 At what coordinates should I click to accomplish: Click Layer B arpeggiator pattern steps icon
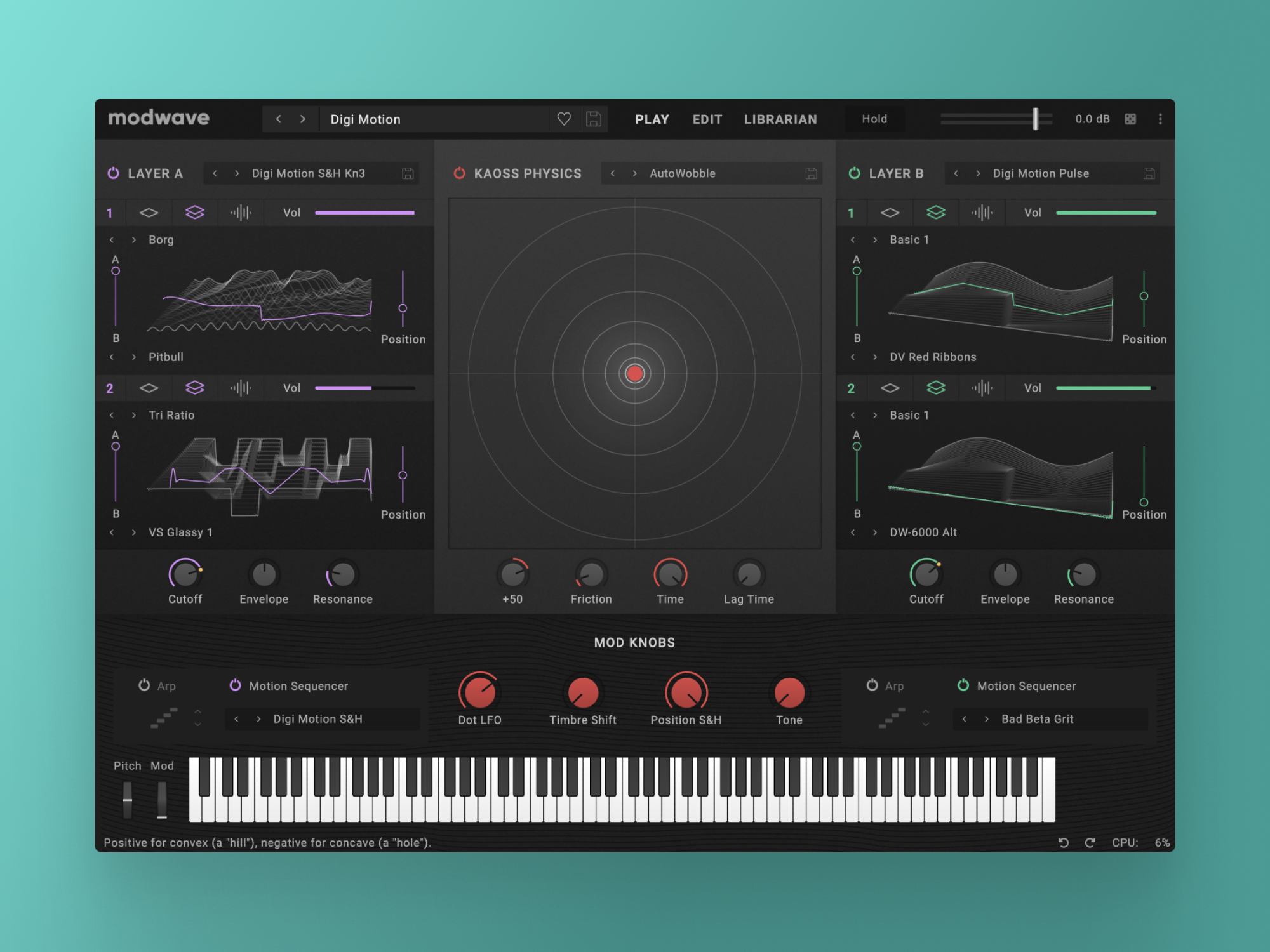tap(892, 718)
